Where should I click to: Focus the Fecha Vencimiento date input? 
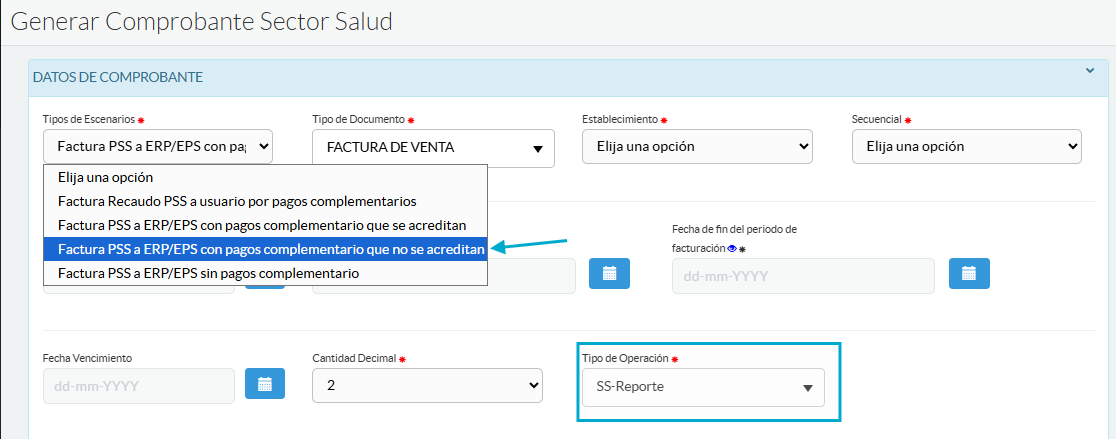pyautogui.click(x=138, y=386)
